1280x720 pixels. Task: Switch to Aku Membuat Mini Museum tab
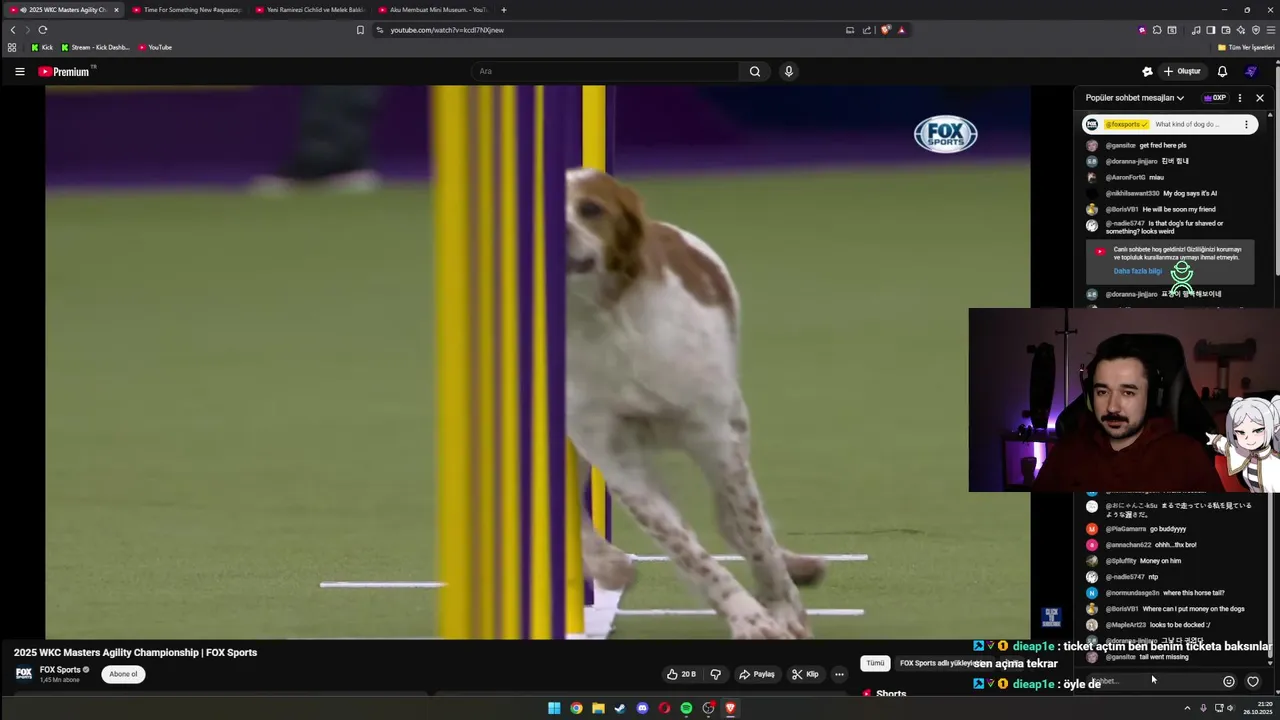434,10
